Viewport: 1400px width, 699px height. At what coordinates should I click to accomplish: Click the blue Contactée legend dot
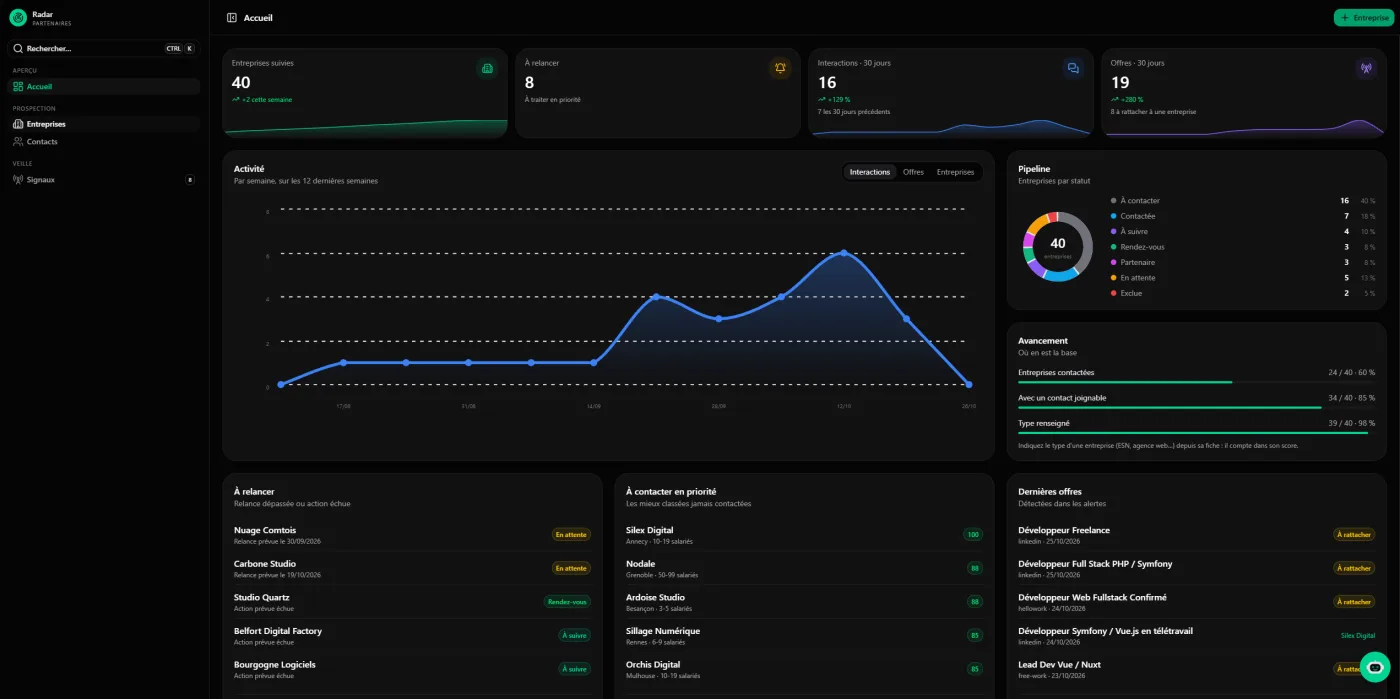pyautogui.click(x=1114, y=216)
